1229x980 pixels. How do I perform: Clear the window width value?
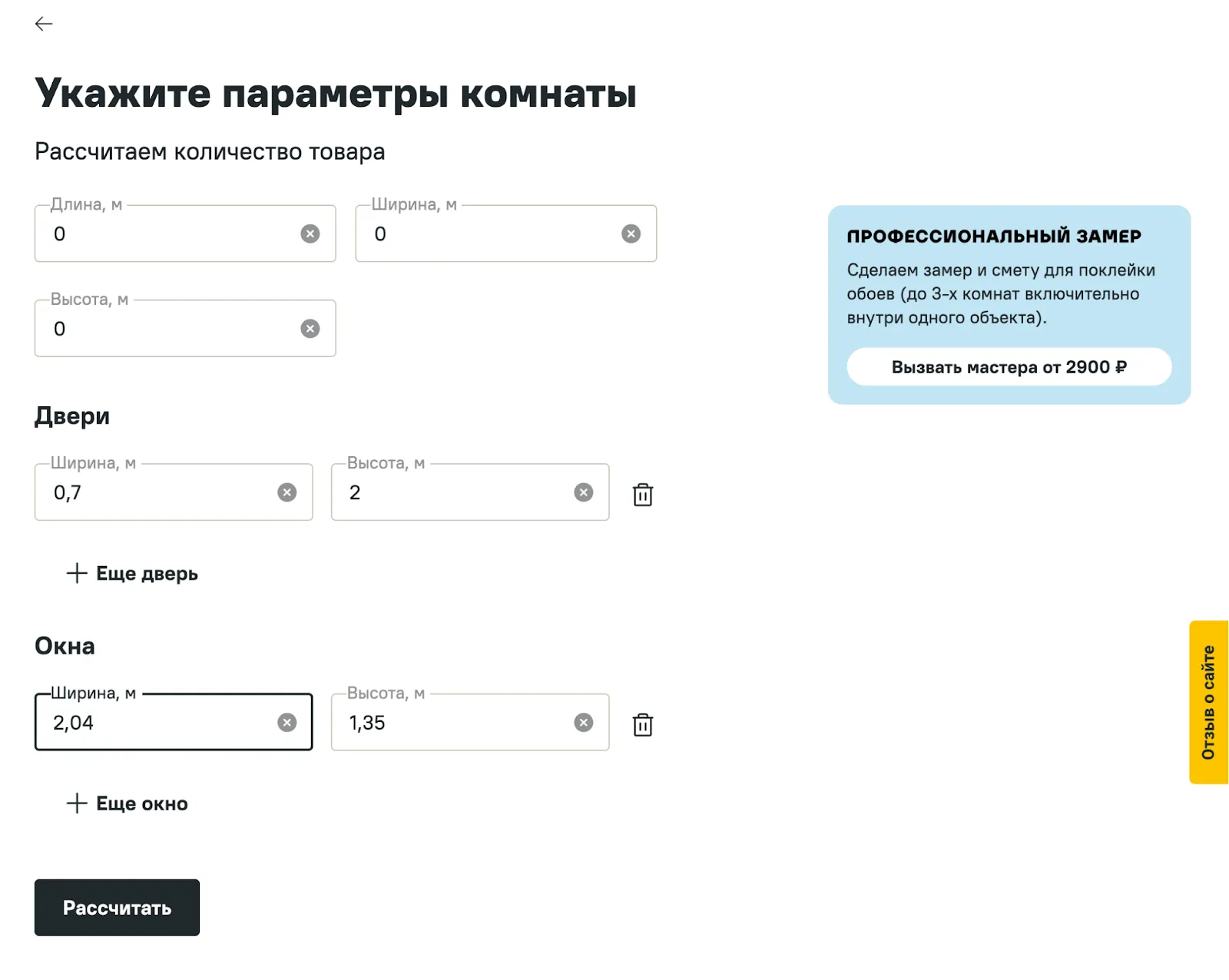[287, 722]
